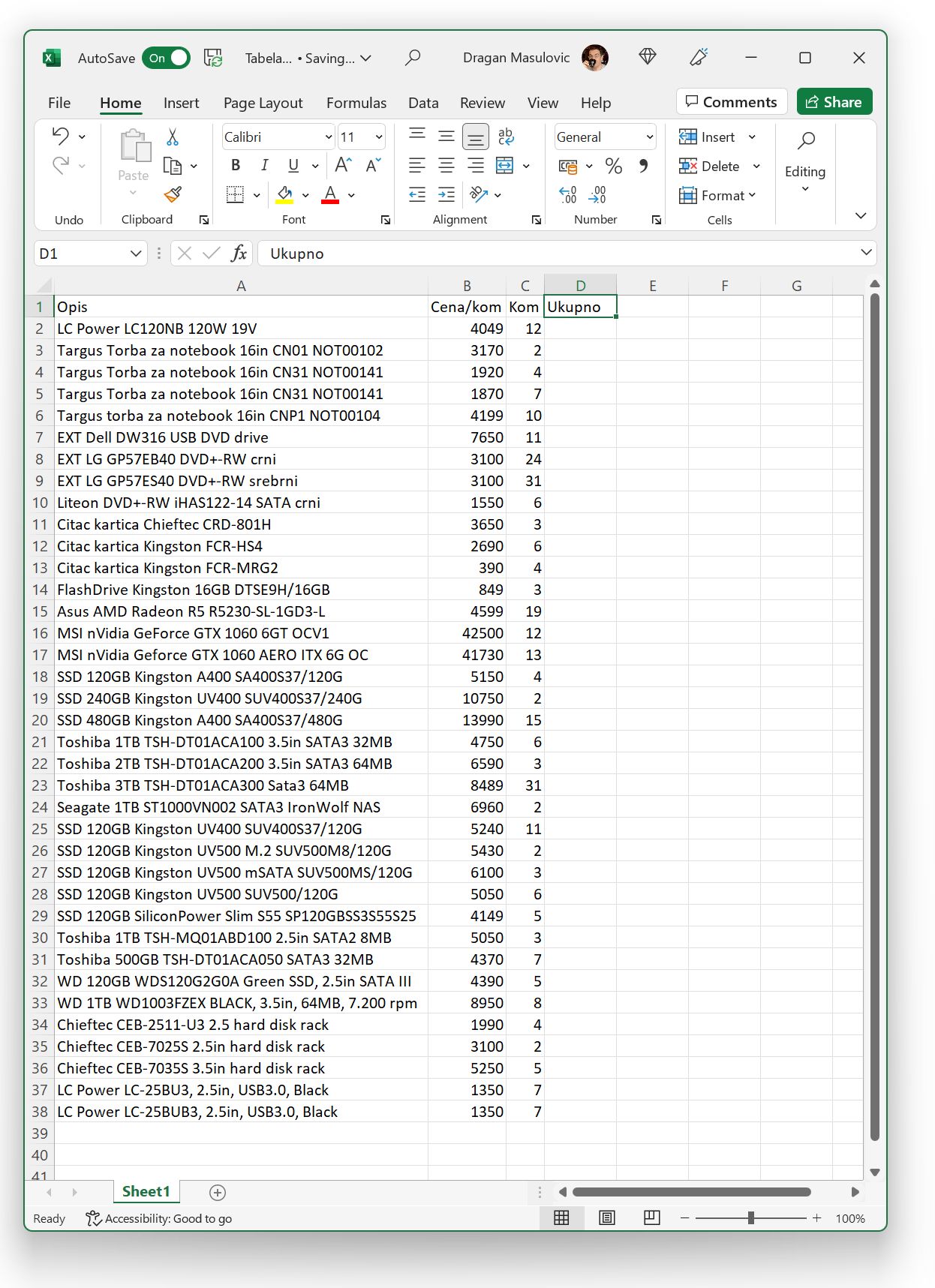The height and width of the screenshot is (1288, 935).
Task: Select the Sheet1 tab
Action: [146, 1191]
